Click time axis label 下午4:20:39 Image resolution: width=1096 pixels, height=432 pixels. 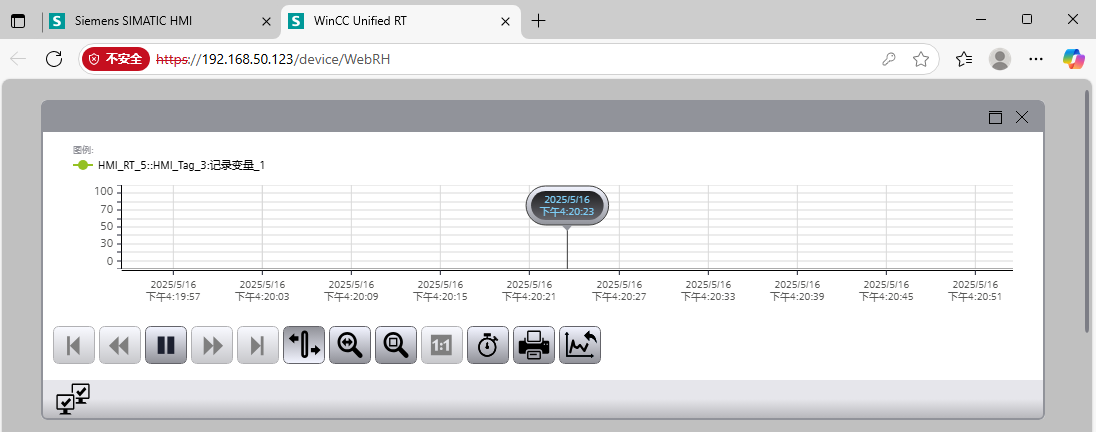coord(798,296)
